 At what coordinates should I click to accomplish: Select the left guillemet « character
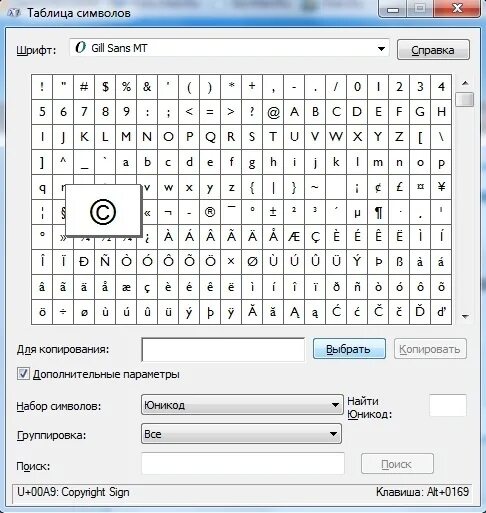click(x=148, y=212)
